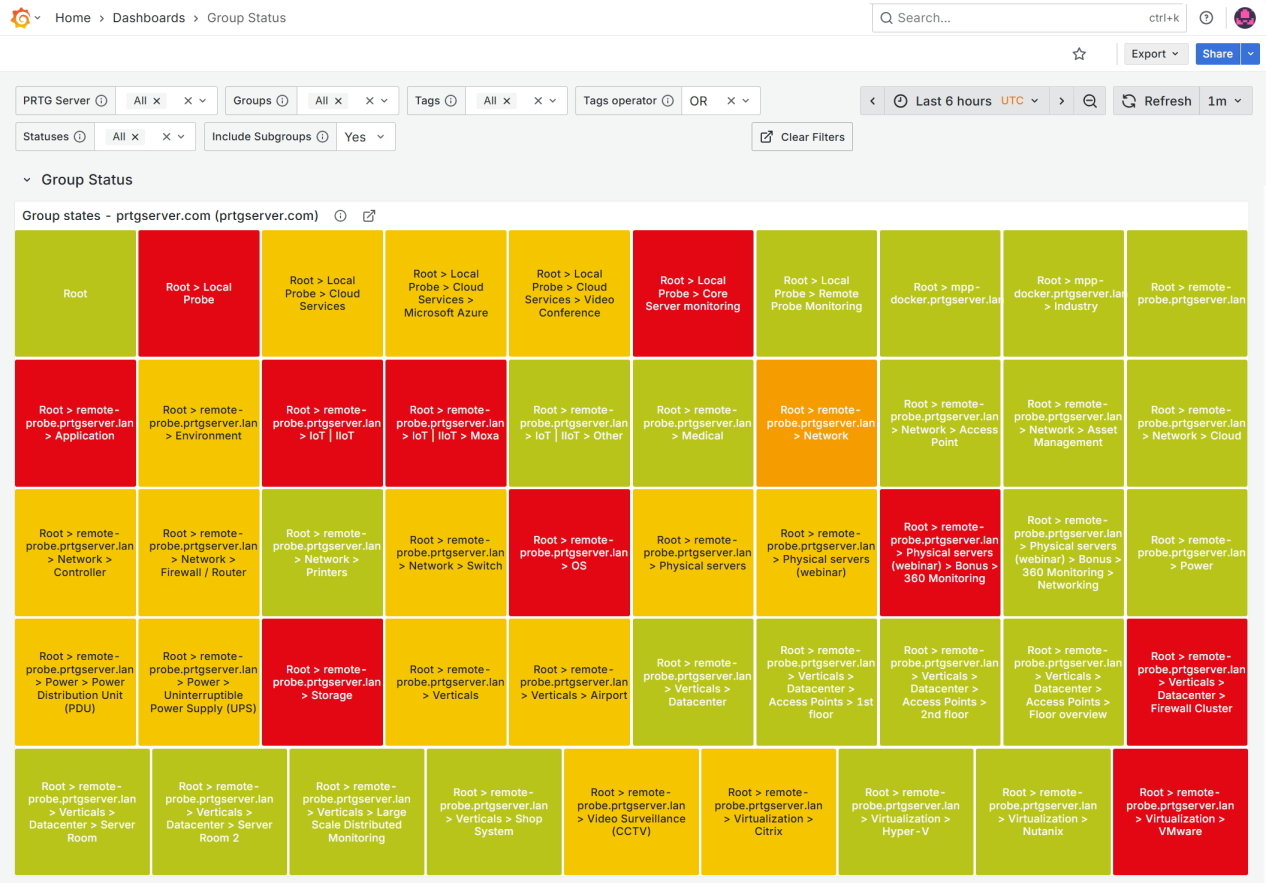Go to Home in the breadcrumb
Viewport: 1266px width, 883px height.
pyautogui.click(x=72, y=17)
